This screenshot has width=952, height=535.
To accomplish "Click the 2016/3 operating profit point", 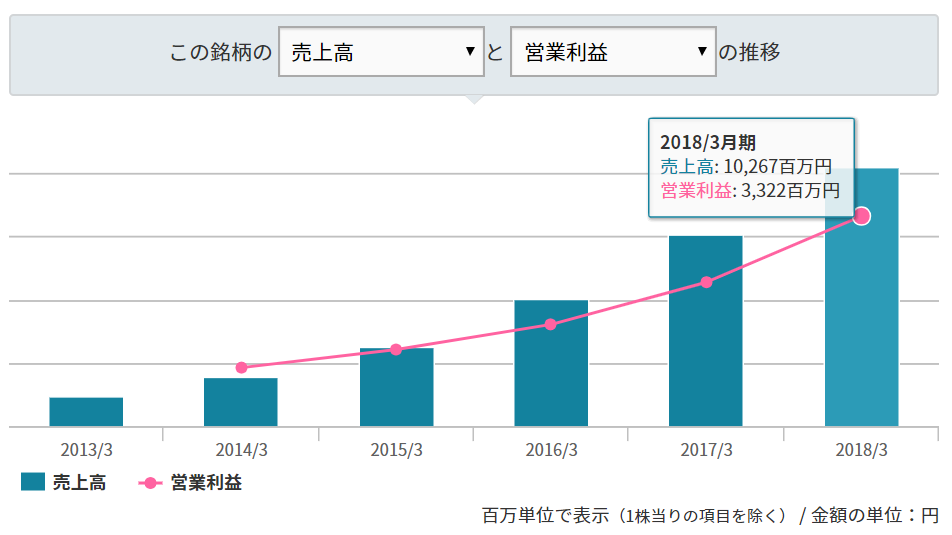I will pos(551,325).
